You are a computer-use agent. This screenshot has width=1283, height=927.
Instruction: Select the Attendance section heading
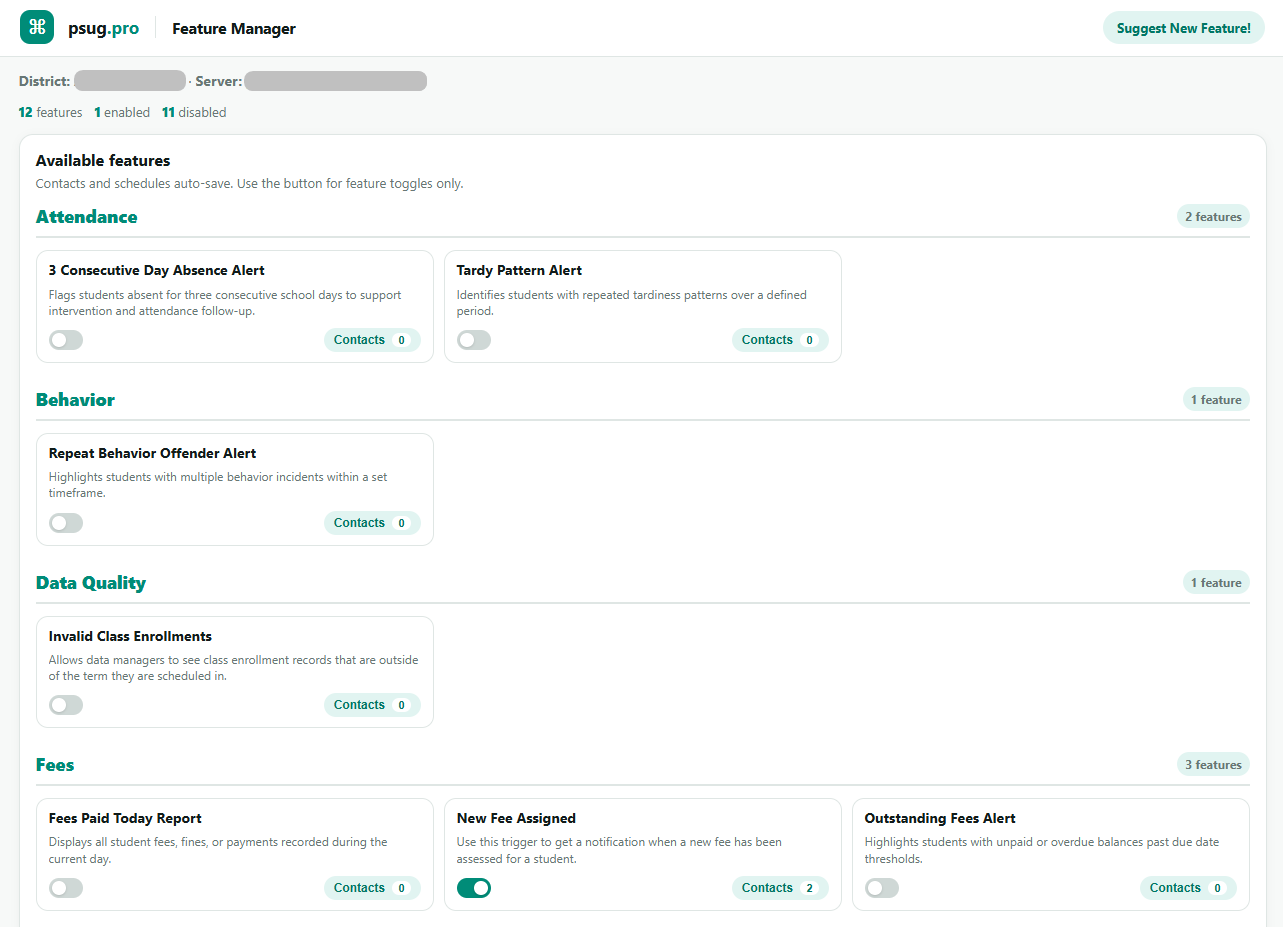pos(87,217)
